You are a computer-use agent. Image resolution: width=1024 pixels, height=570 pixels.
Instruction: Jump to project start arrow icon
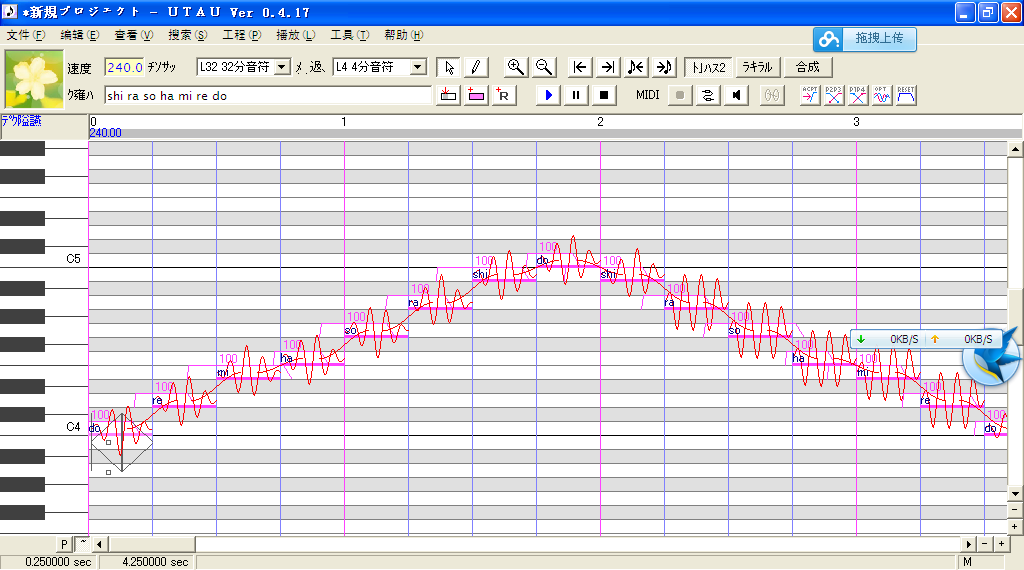(x=579, y=67)
